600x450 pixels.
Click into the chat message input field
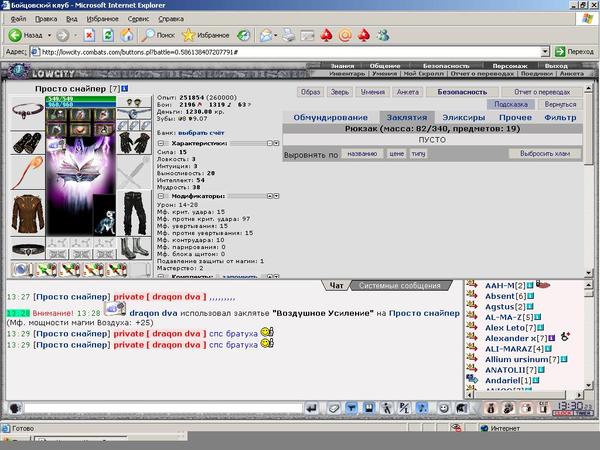(x=163, y=408)
